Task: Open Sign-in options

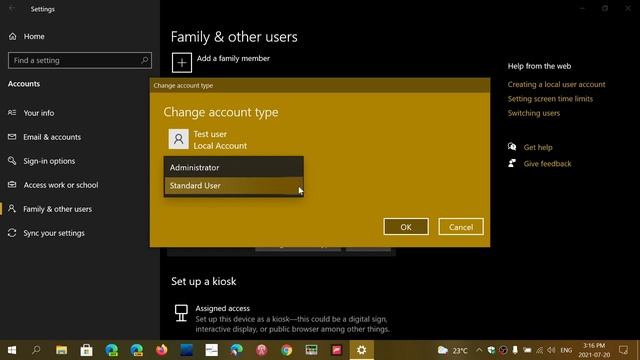Action: point(49,161)
